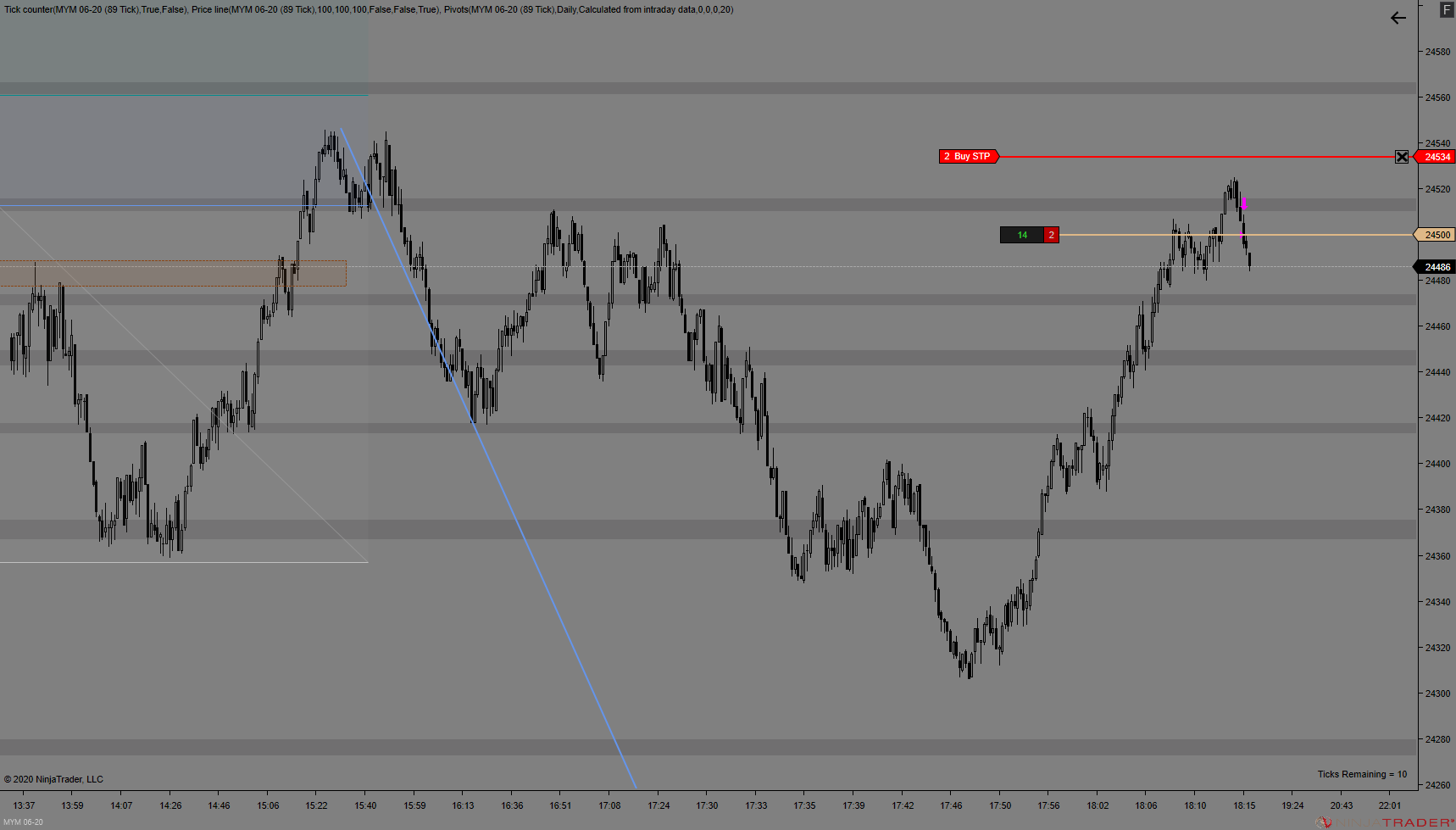Viewport: 1456px width, 830px height.
Task: Click the '© 2020 NinjaTrader, LLC' copyright text
Action: 53,779
